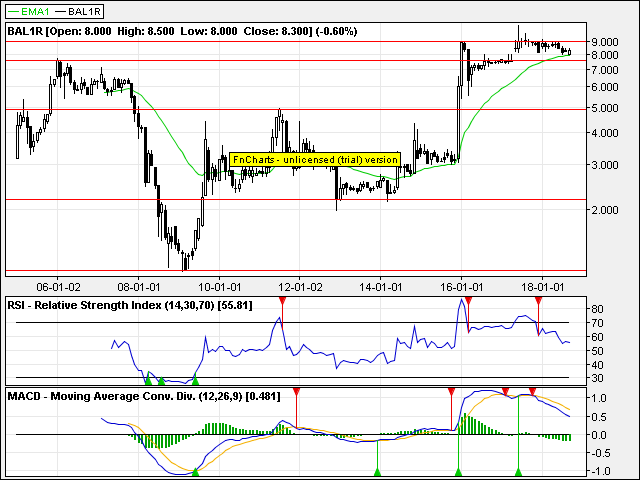Click the MACD axis value 1.0
640x480 pixels.
click(599, 398)
